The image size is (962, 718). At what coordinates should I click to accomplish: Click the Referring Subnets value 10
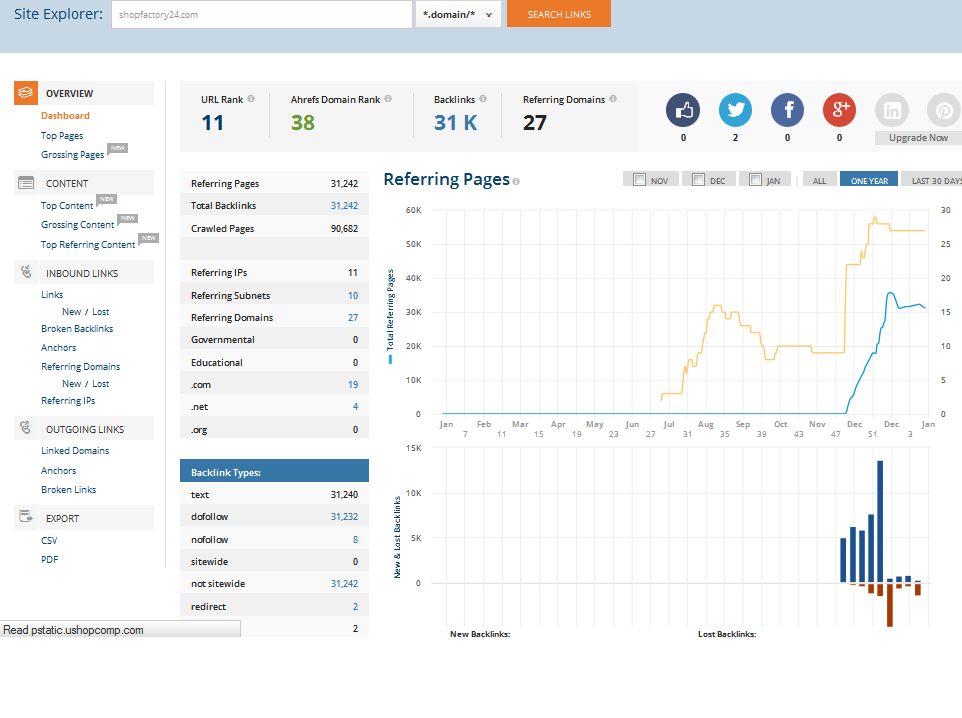[x=353, y=296]
